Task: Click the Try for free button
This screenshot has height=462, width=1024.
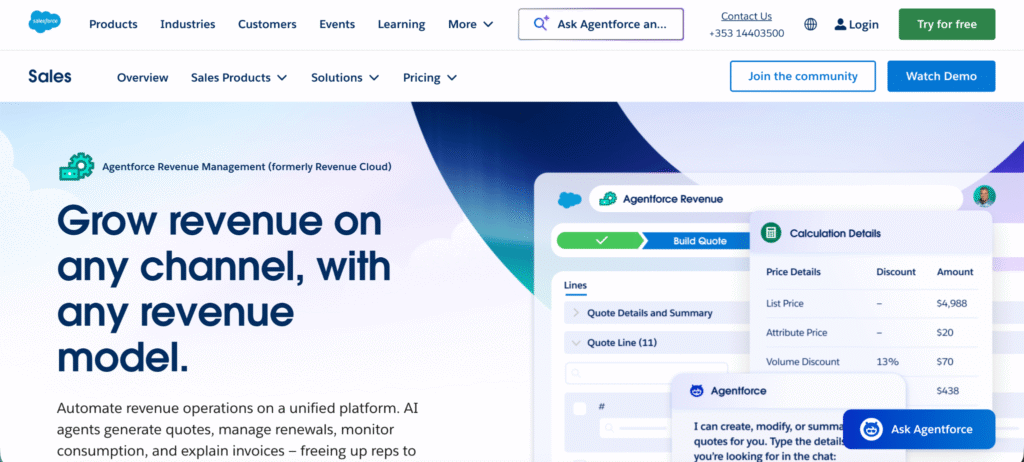Action: click(946, 24)
